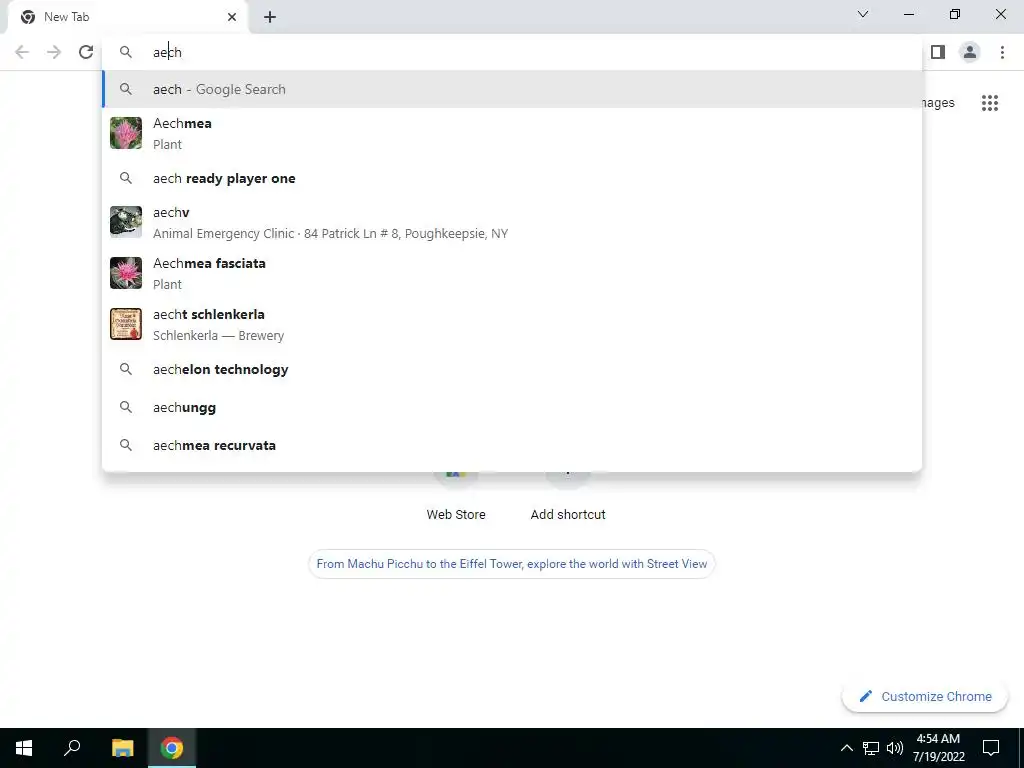Screen dimensions: 1024x768
Task: Open the taskbar clock and date
Action: 938,748
